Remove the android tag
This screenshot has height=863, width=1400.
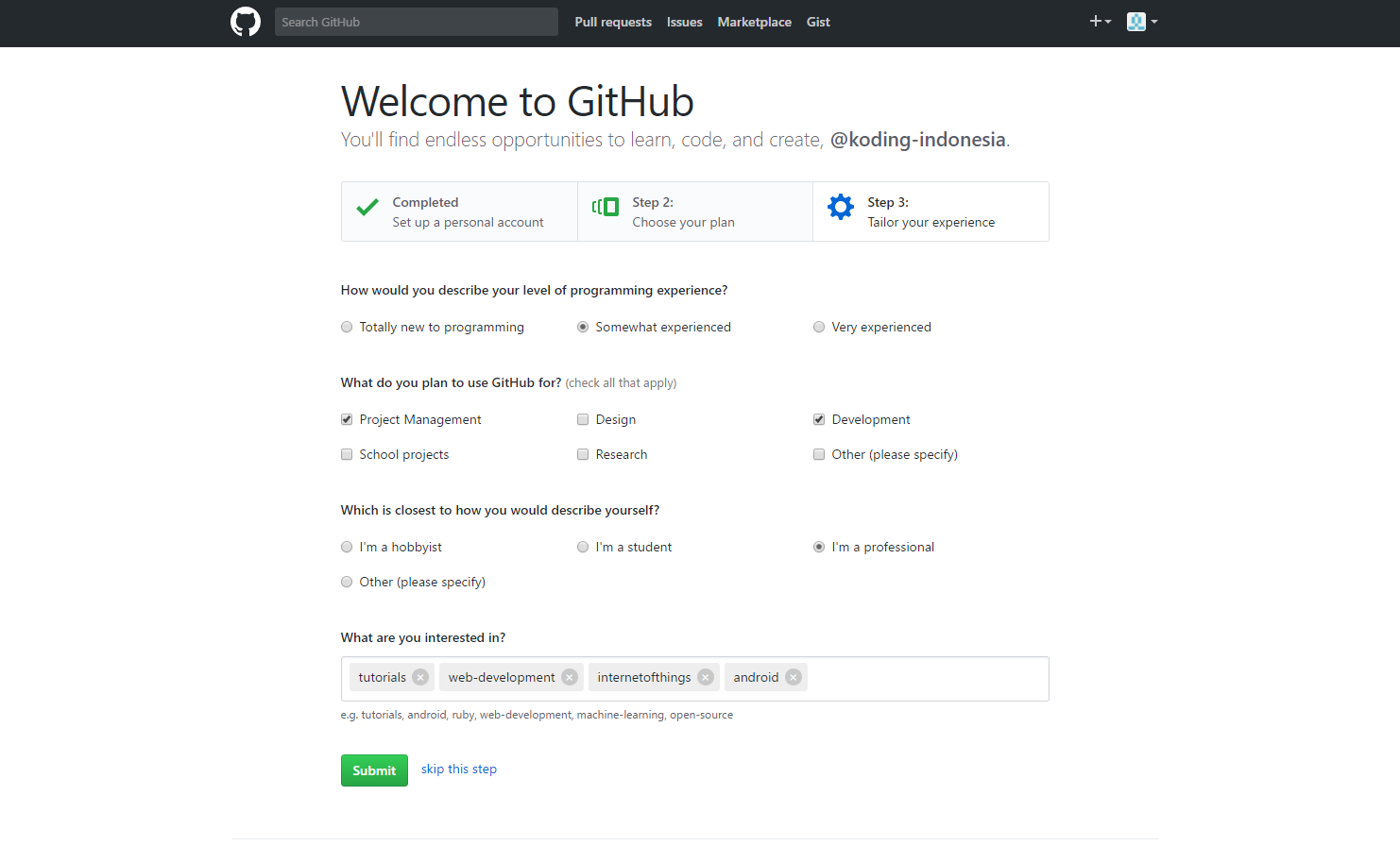coord(794,677)
